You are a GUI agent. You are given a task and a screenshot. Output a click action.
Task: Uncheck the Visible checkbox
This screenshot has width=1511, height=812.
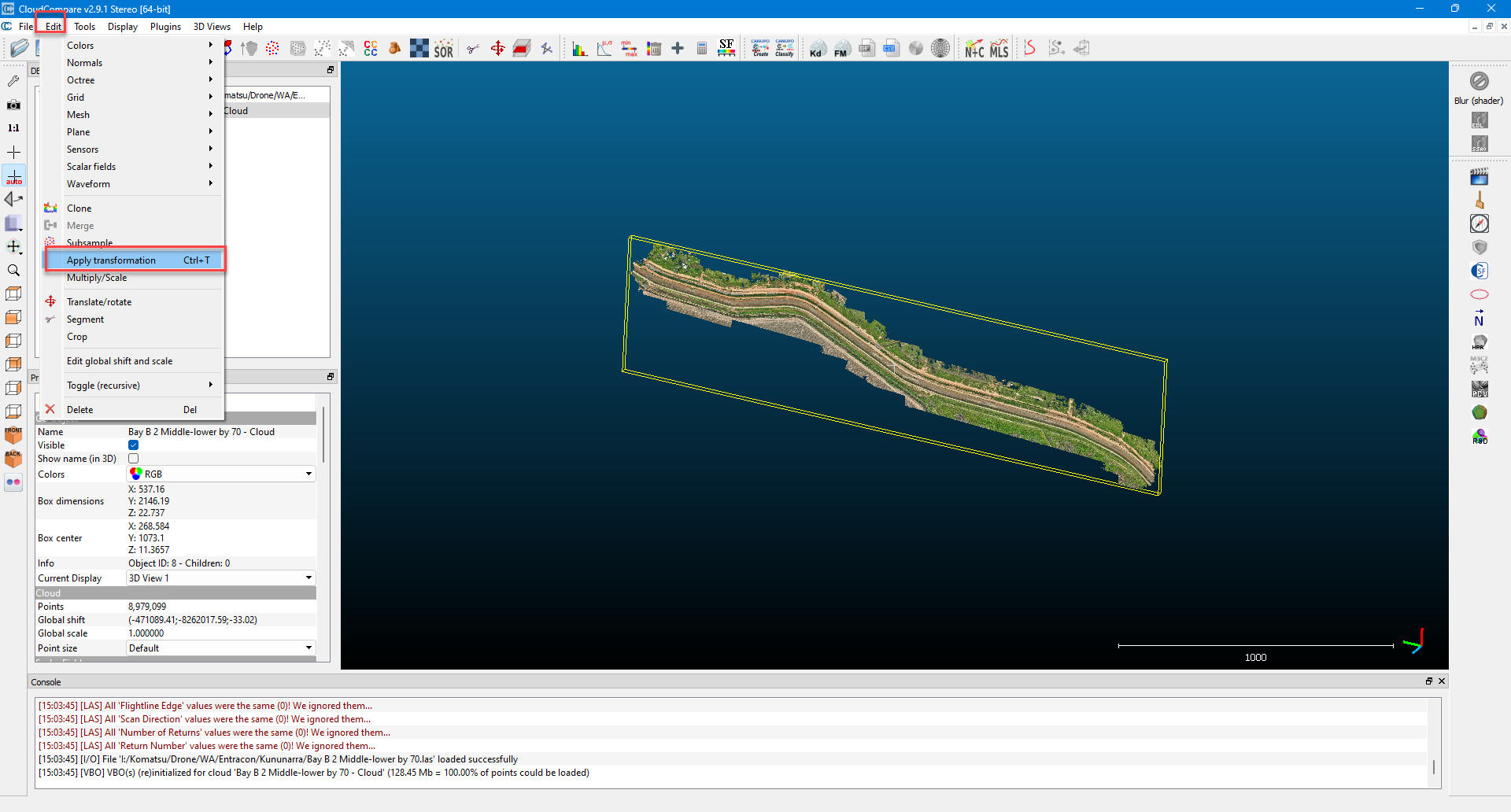click(x=134, y=445)
